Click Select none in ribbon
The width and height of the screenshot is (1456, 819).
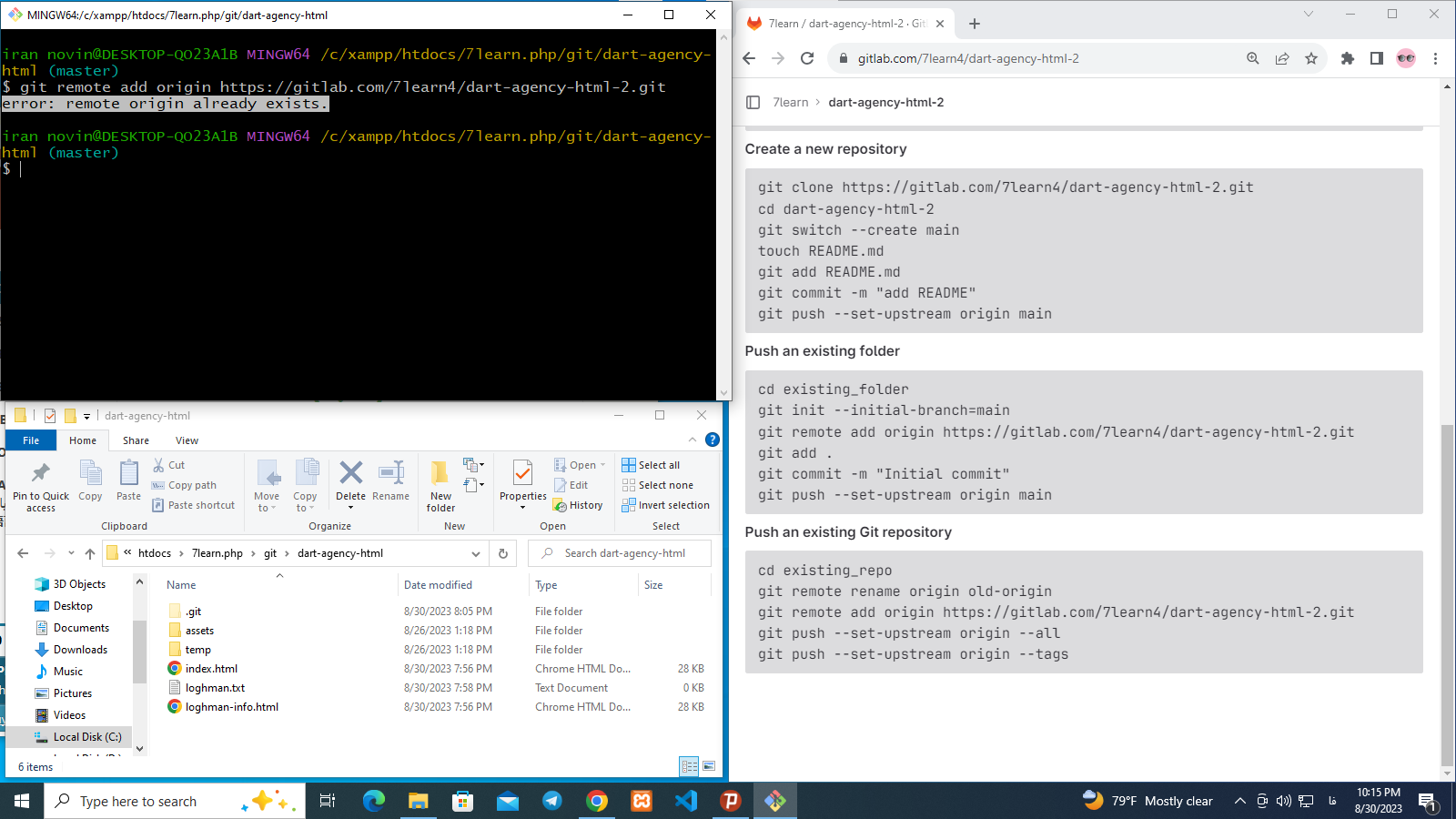click(x=658, y=485)
